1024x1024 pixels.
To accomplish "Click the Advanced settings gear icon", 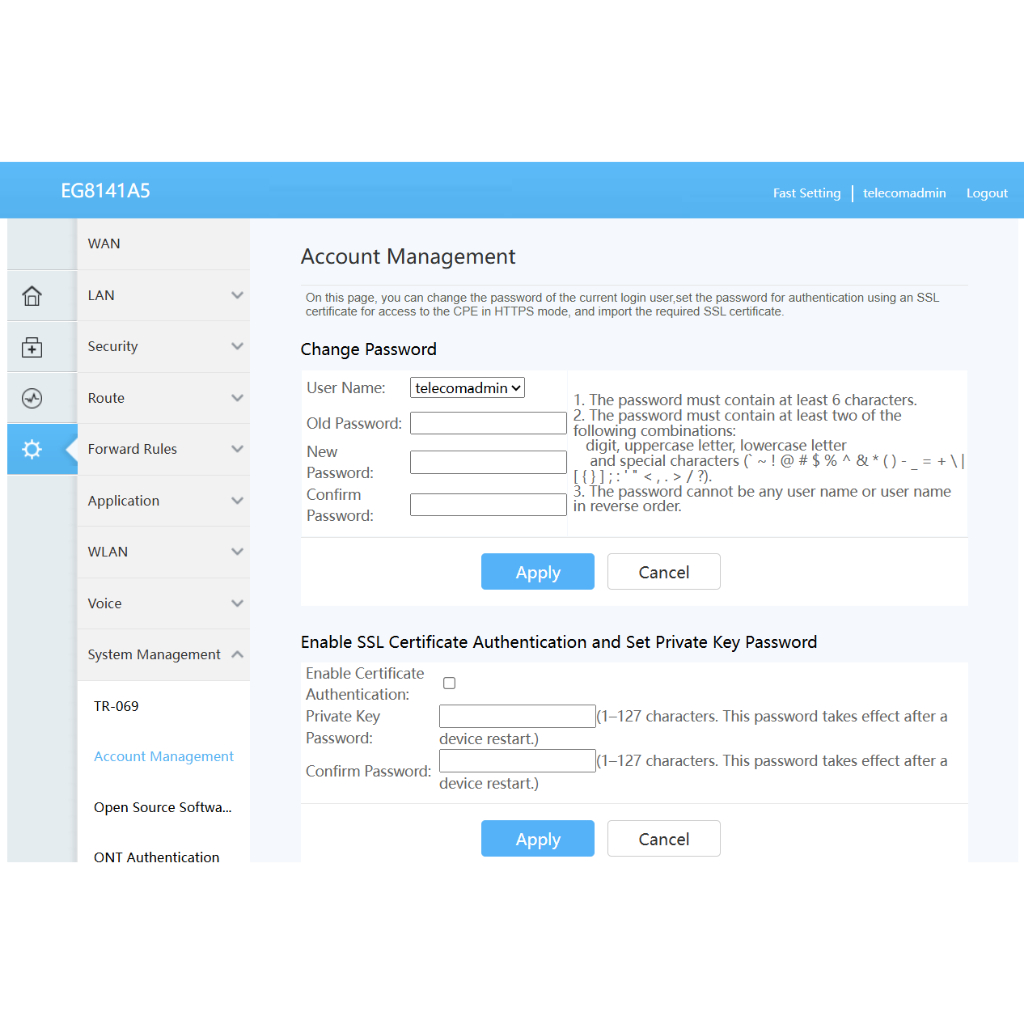I will pos(32,449).
